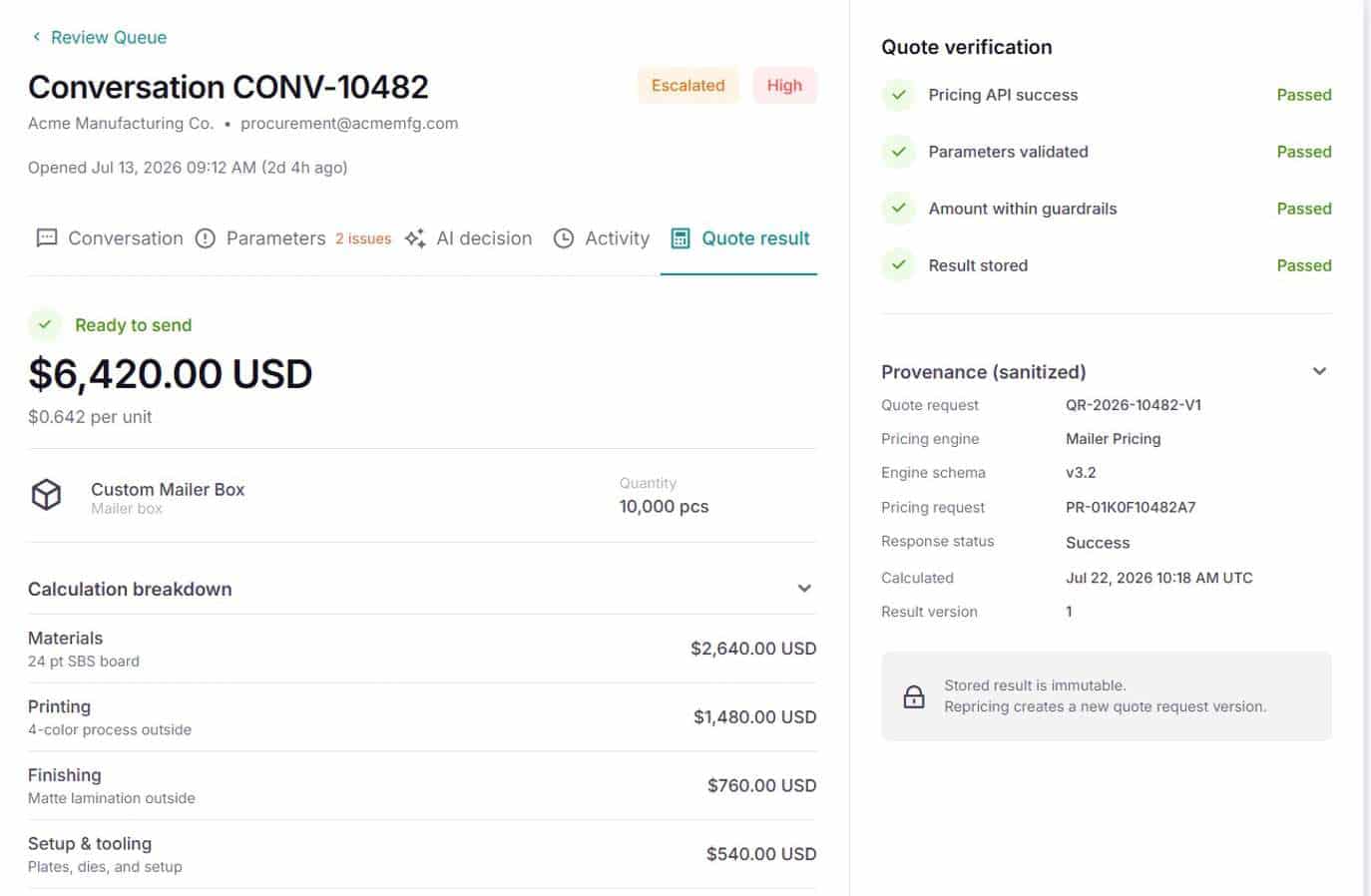Click the Pricing API success check circle
This screenshot has height=896, width=1371.
(x=899, y=95)
